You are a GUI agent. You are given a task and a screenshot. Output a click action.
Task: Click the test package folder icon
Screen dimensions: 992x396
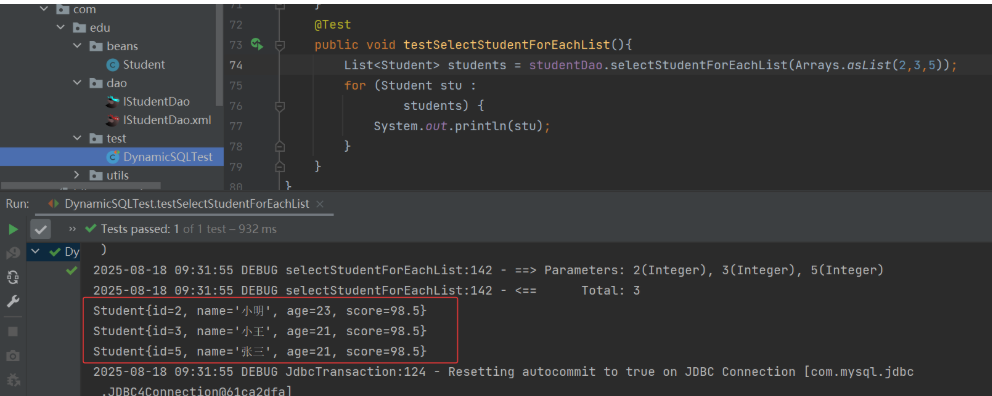(96, 138)
